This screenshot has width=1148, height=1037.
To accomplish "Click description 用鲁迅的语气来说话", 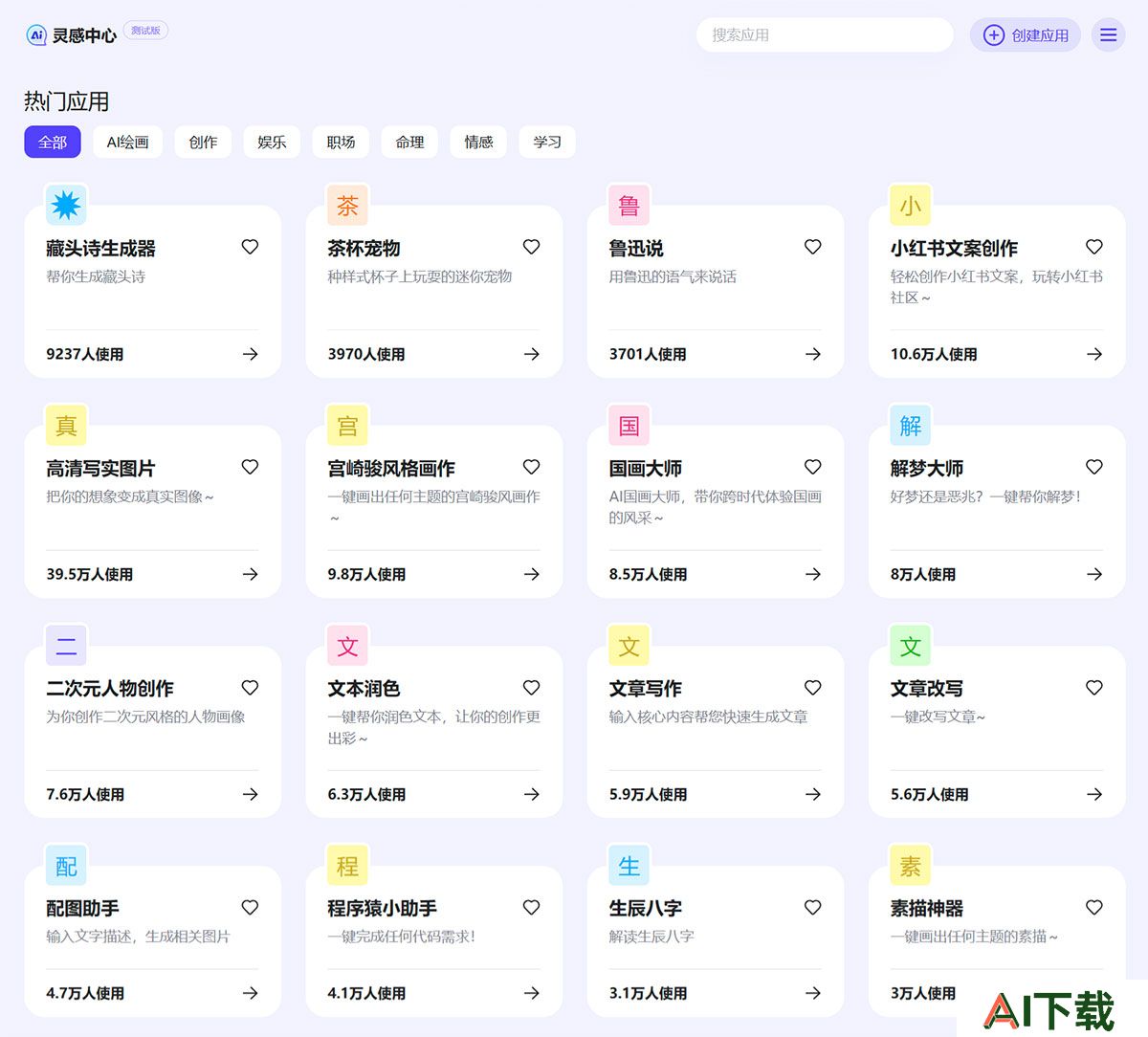I will point(673,276).
